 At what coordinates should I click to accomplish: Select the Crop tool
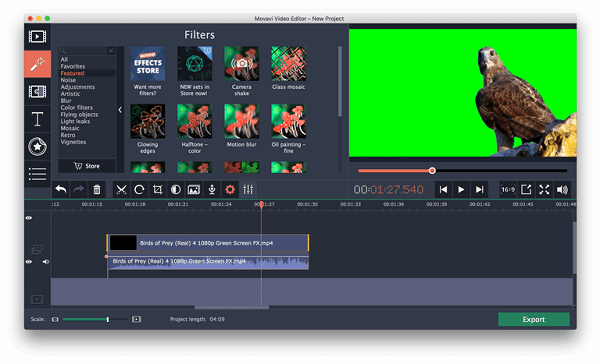(157, 189)
